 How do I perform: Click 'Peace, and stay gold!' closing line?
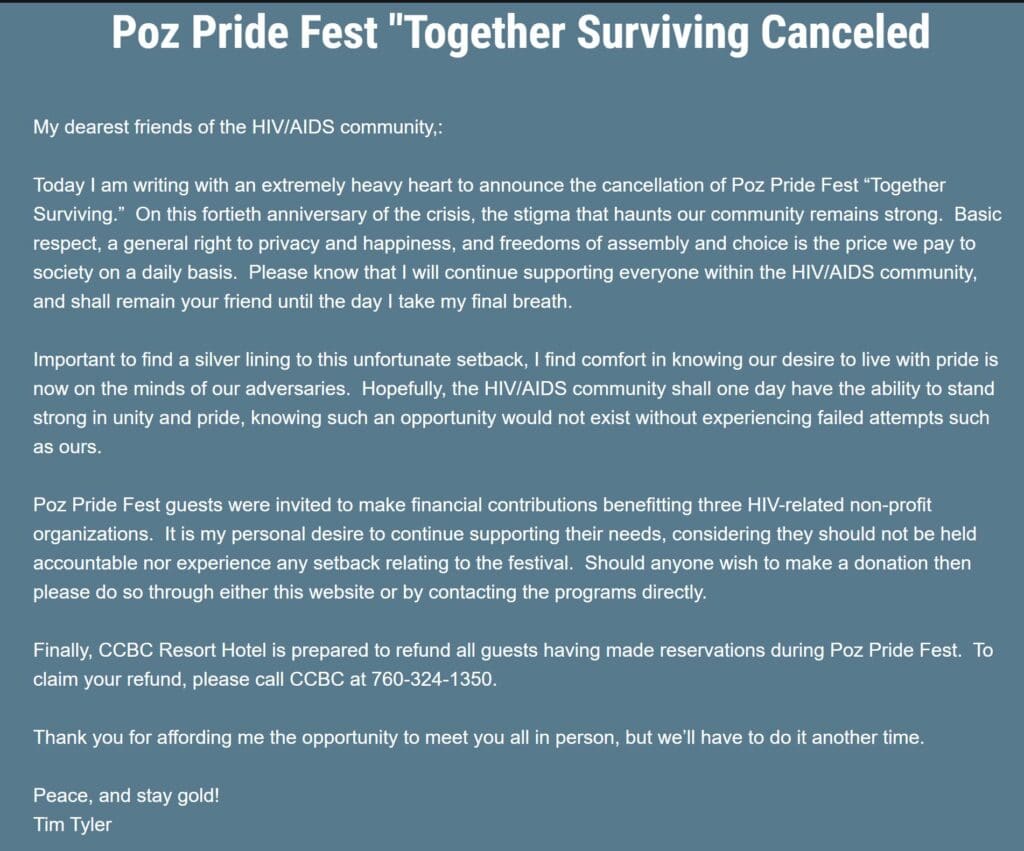pyautogui.click(x=126, y=795)
